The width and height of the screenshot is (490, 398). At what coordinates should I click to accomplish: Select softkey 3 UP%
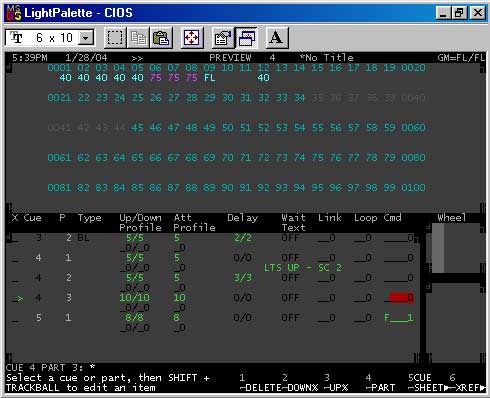tap(337, 383)
